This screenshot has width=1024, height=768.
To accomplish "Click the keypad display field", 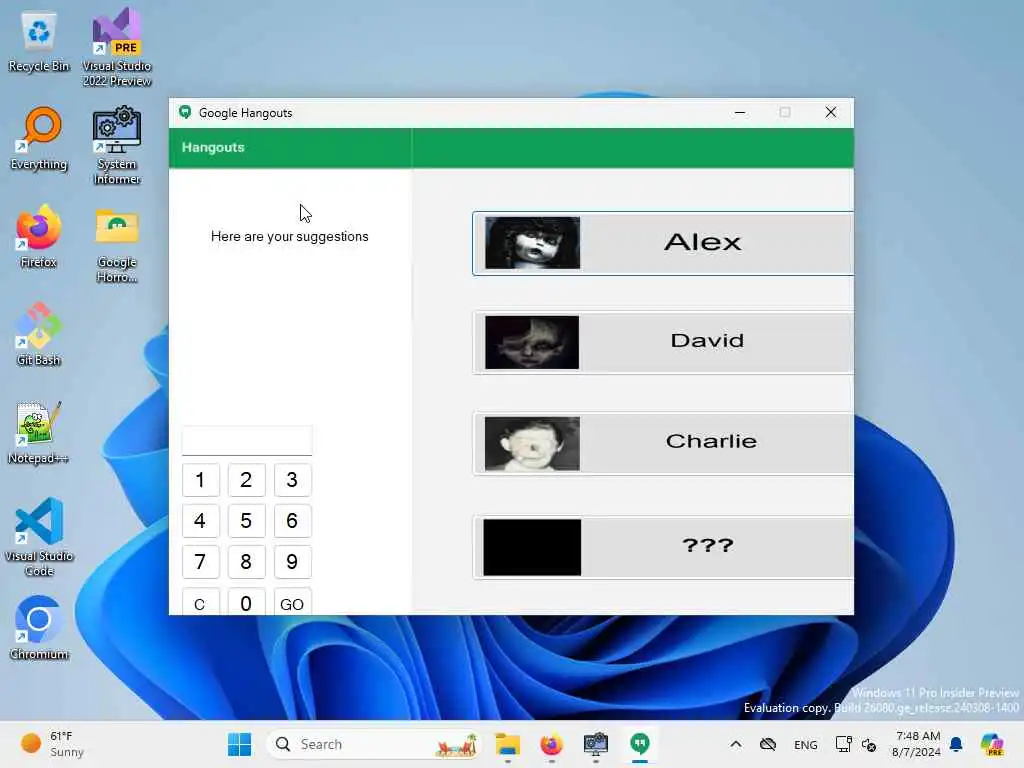I will pyautogui.click(x=247, y=440).
